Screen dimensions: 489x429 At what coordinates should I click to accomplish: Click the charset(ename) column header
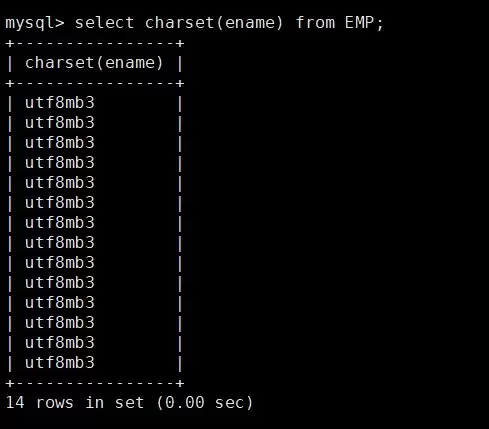94,63
